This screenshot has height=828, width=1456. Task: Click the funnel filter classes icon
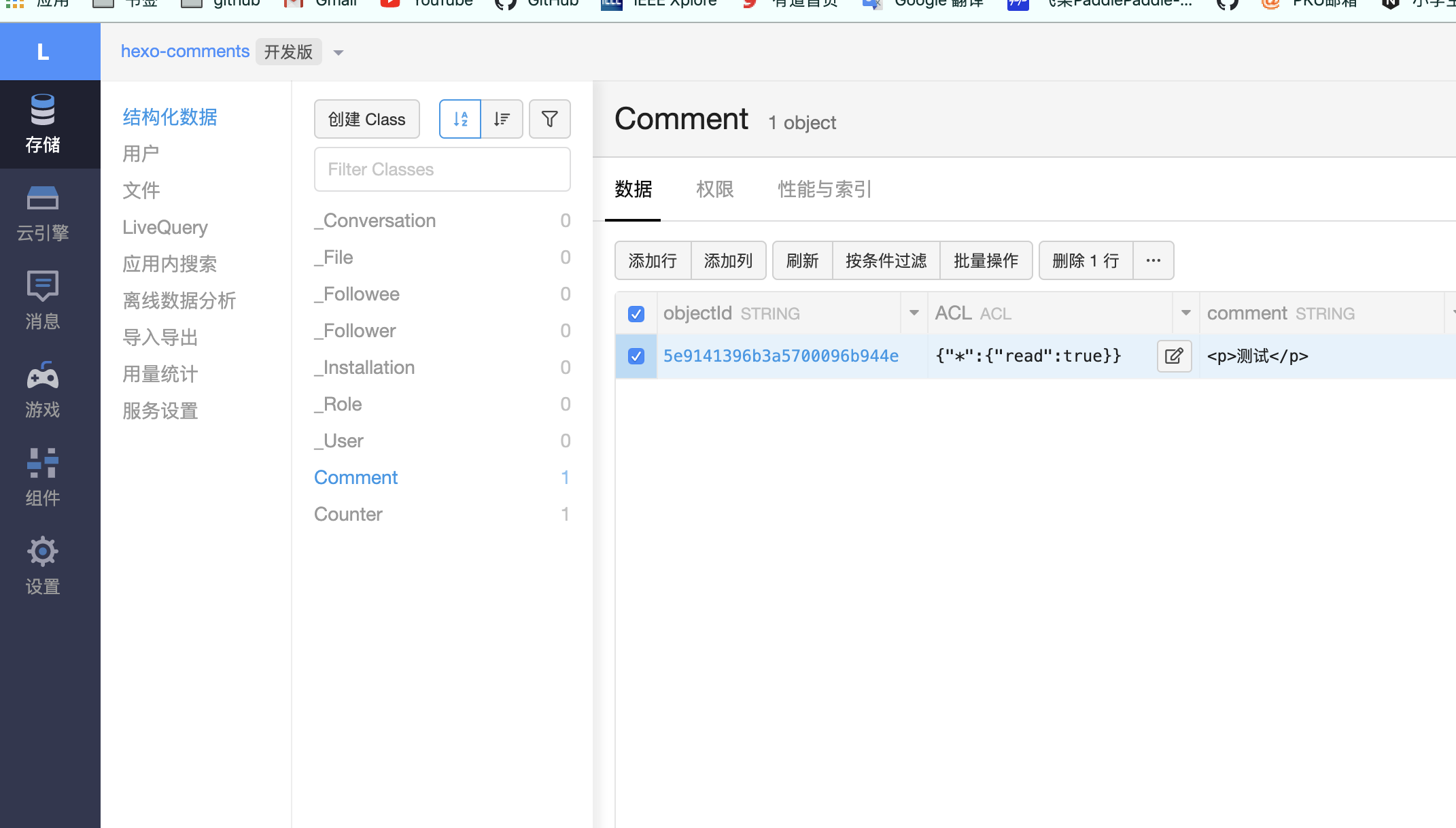click(x=549, y=119)
